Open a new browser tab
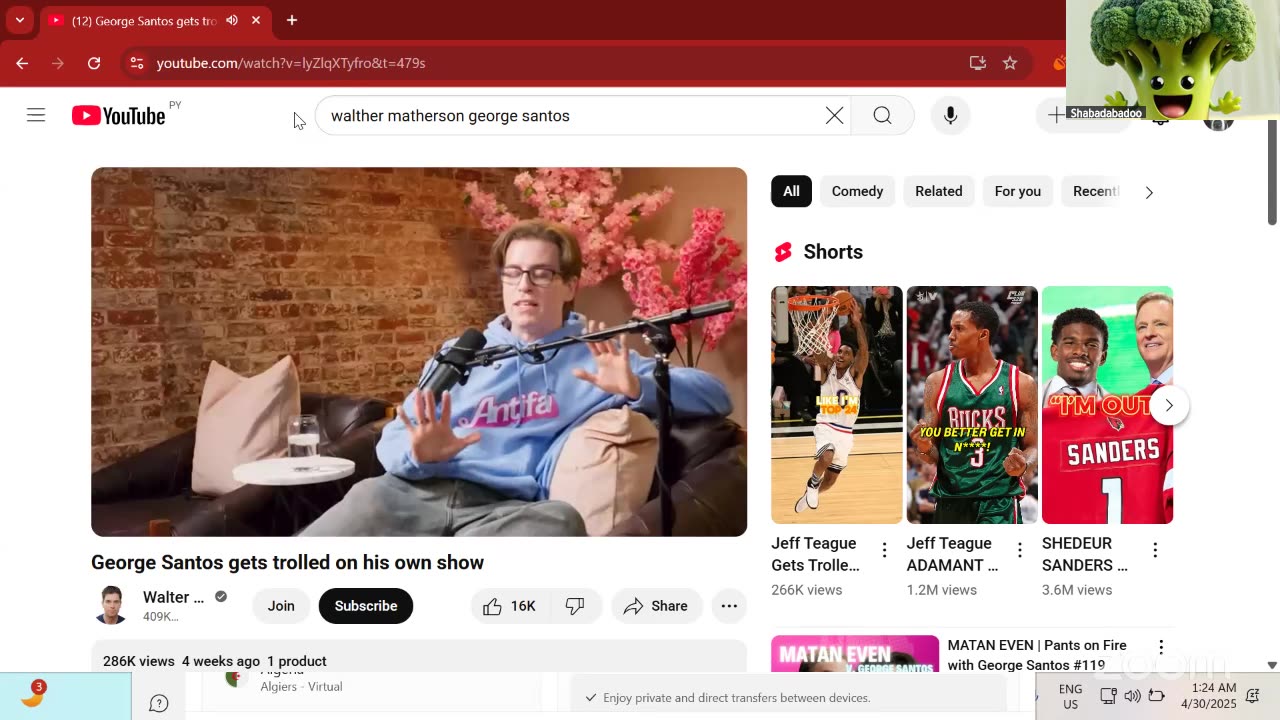Screen dimensions: 1280x720 pyautogui.click(x=292, y=20)
